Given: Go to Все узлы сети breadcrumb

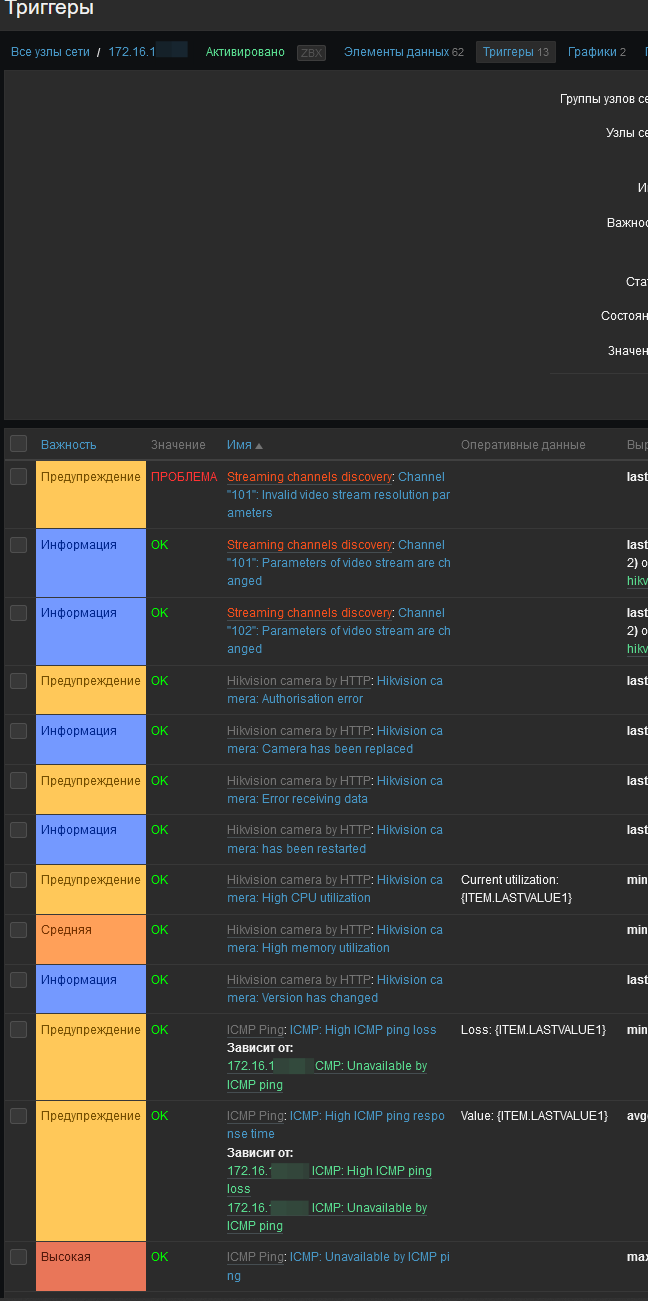Looking at the screenshot, I should pyautogui.click(x=50, y=52).
